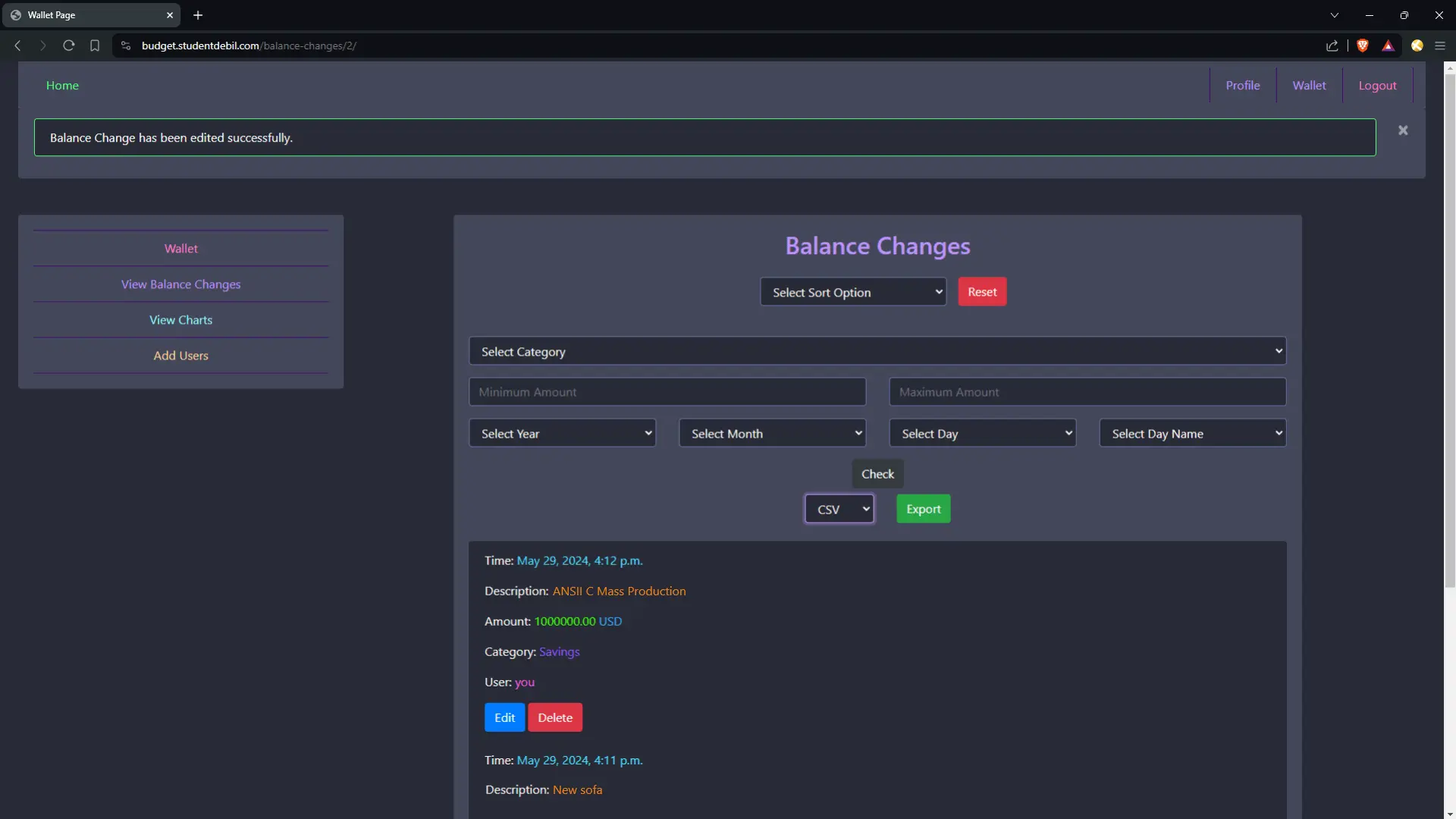Select the Wallet Page browser tab
The height and width of the screenshot is (819, 1456).
click(89, 15)
